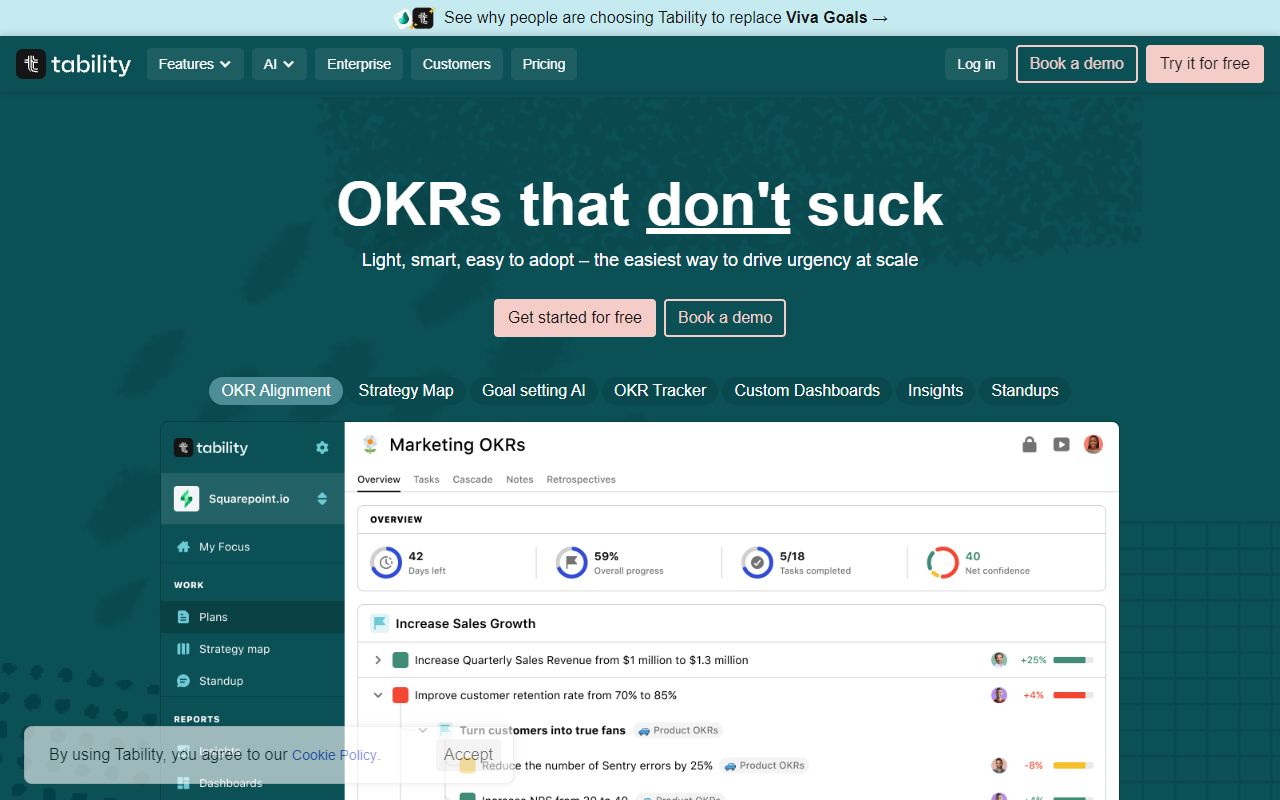The height and width of the screenshot is (800, 1280).
Task: Open the Pricing page from the navbar
Action: point(543,63)
